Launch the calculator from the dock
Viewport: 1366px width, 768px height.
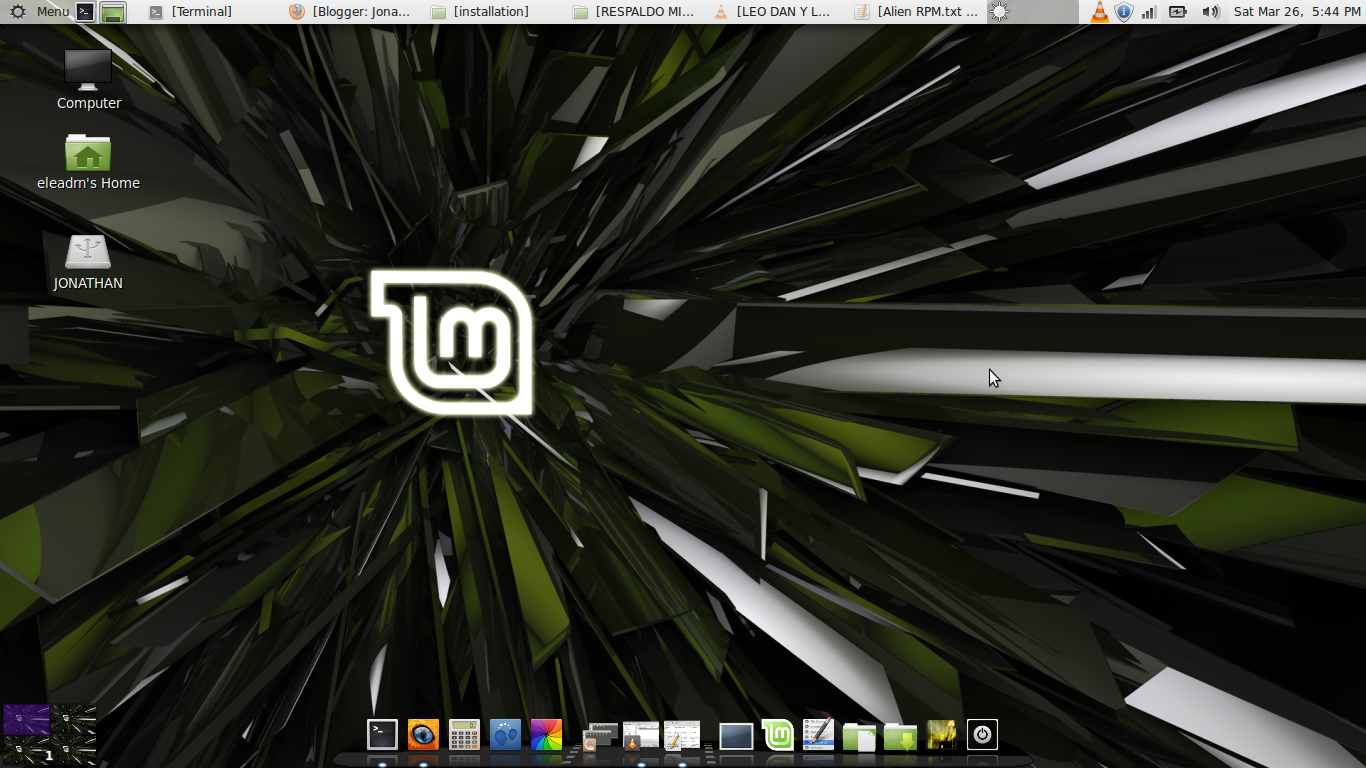464,735
